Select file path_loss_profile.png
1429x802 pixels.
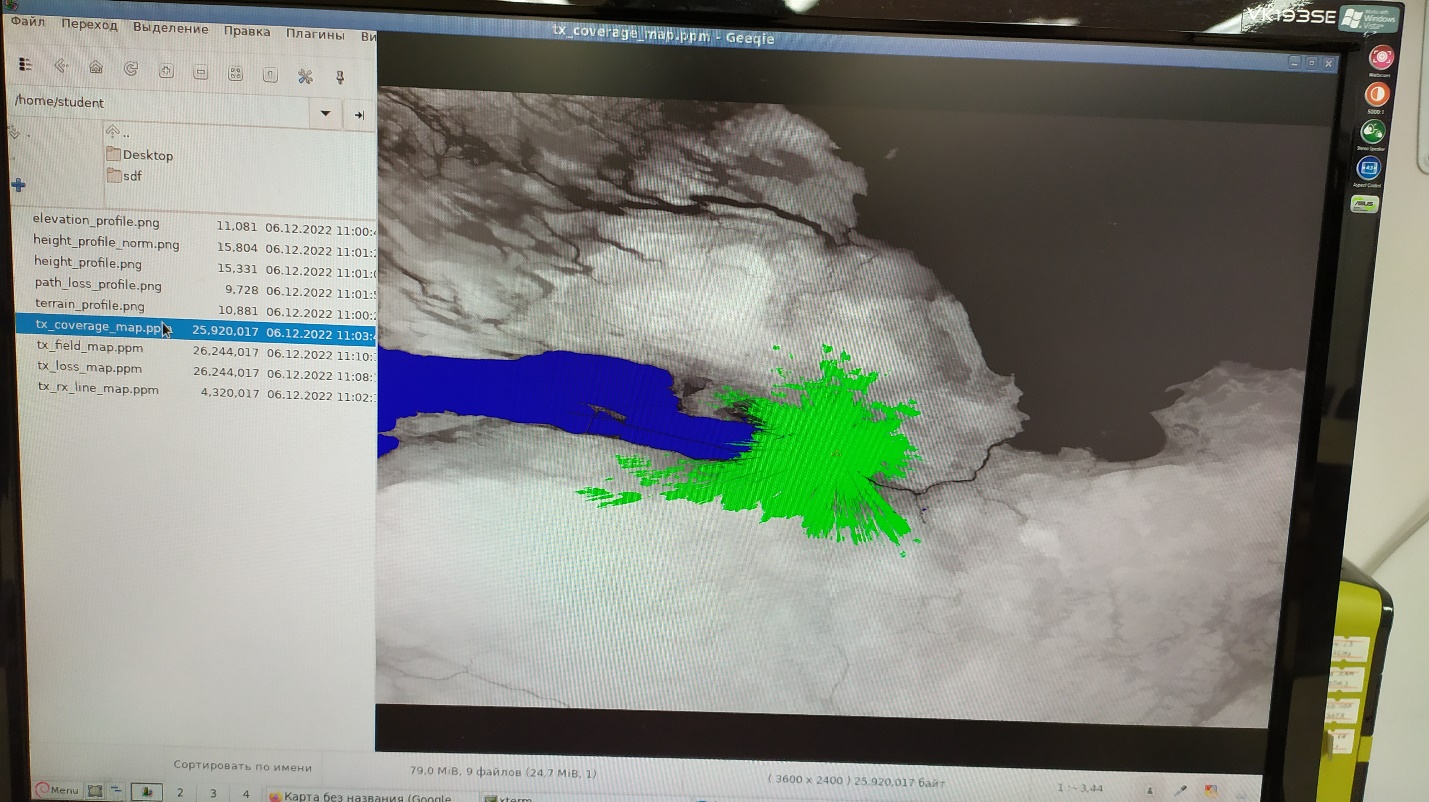(98, 284)
